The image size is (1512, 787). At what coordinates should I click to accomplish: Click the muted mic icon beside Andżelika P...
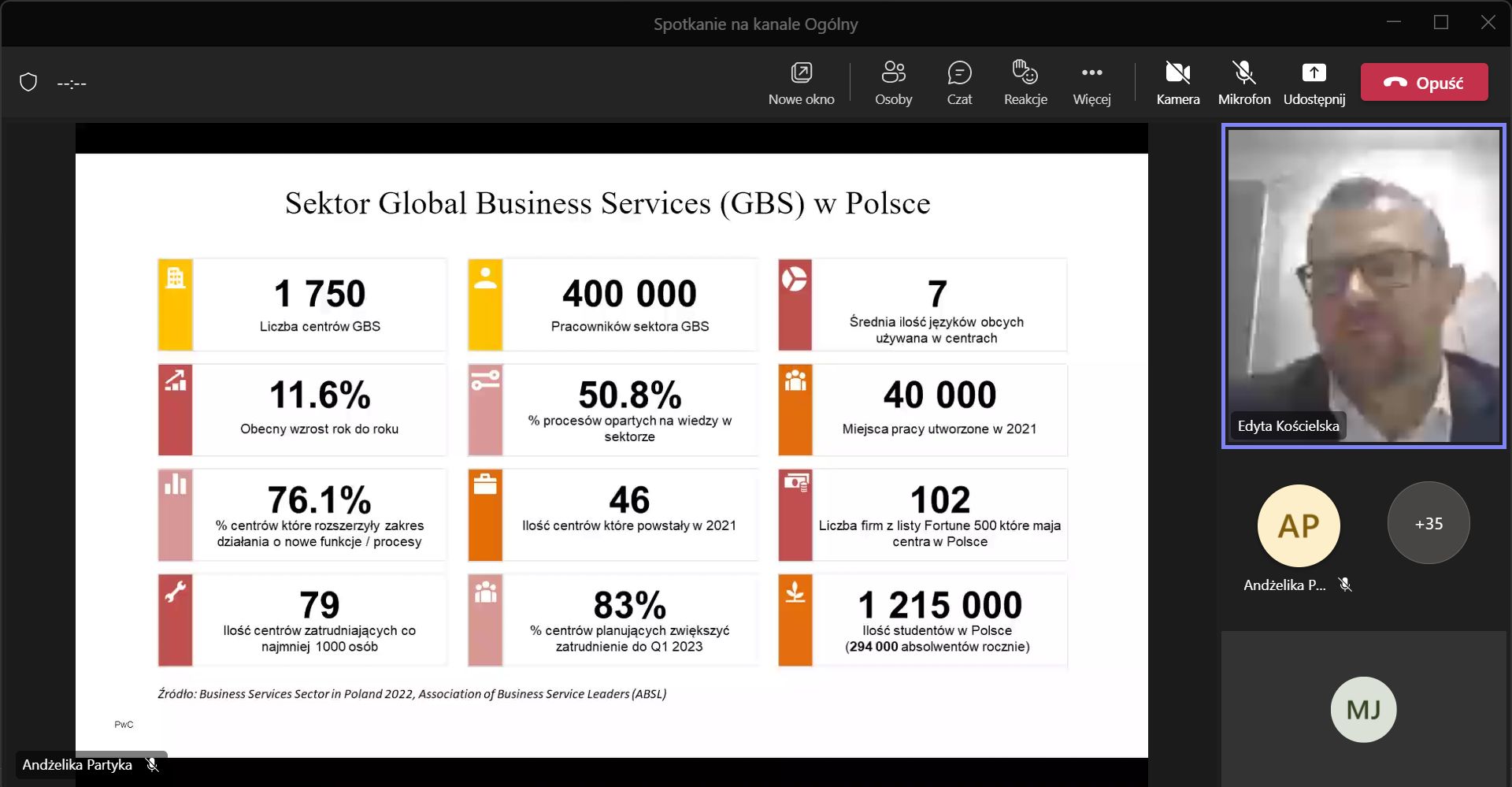coord(1345,585)
